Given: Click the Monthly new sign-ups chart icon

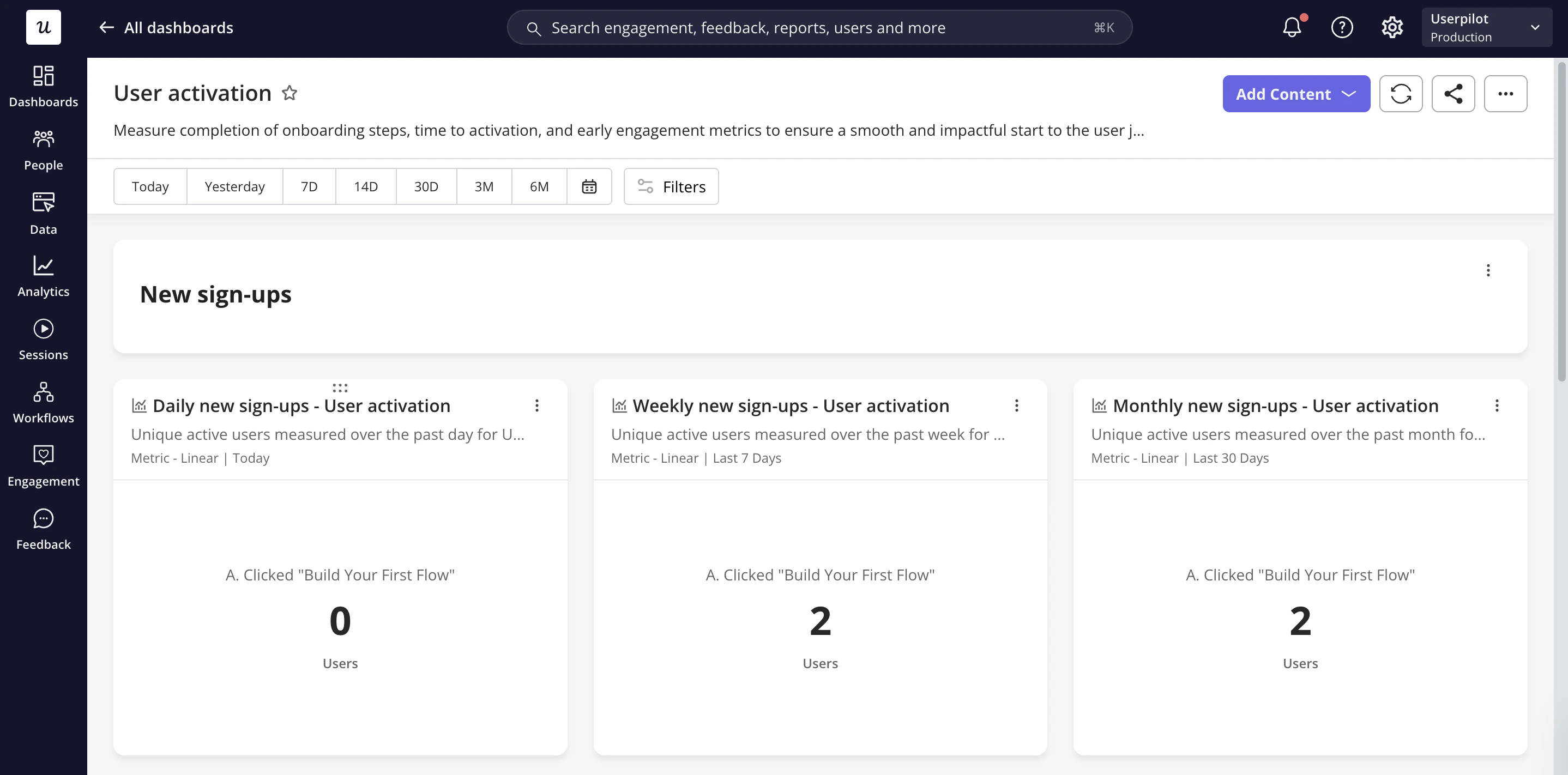Looking at the screenshot, I should coord(1099,405).
